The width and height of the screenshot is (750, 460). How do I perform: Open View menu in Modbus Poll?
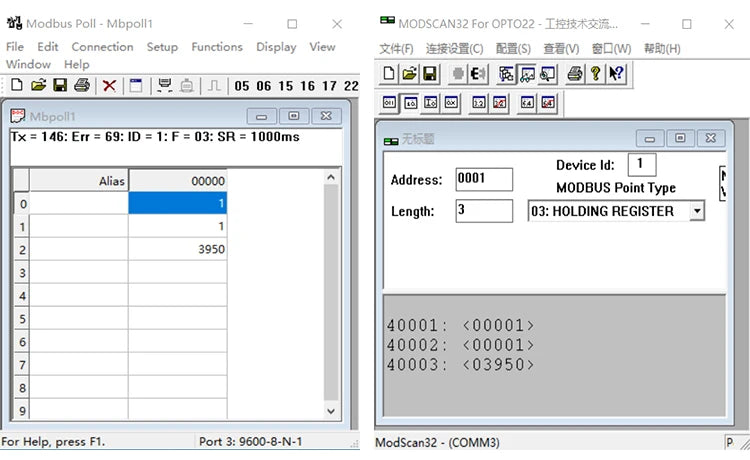click(322, 47)
